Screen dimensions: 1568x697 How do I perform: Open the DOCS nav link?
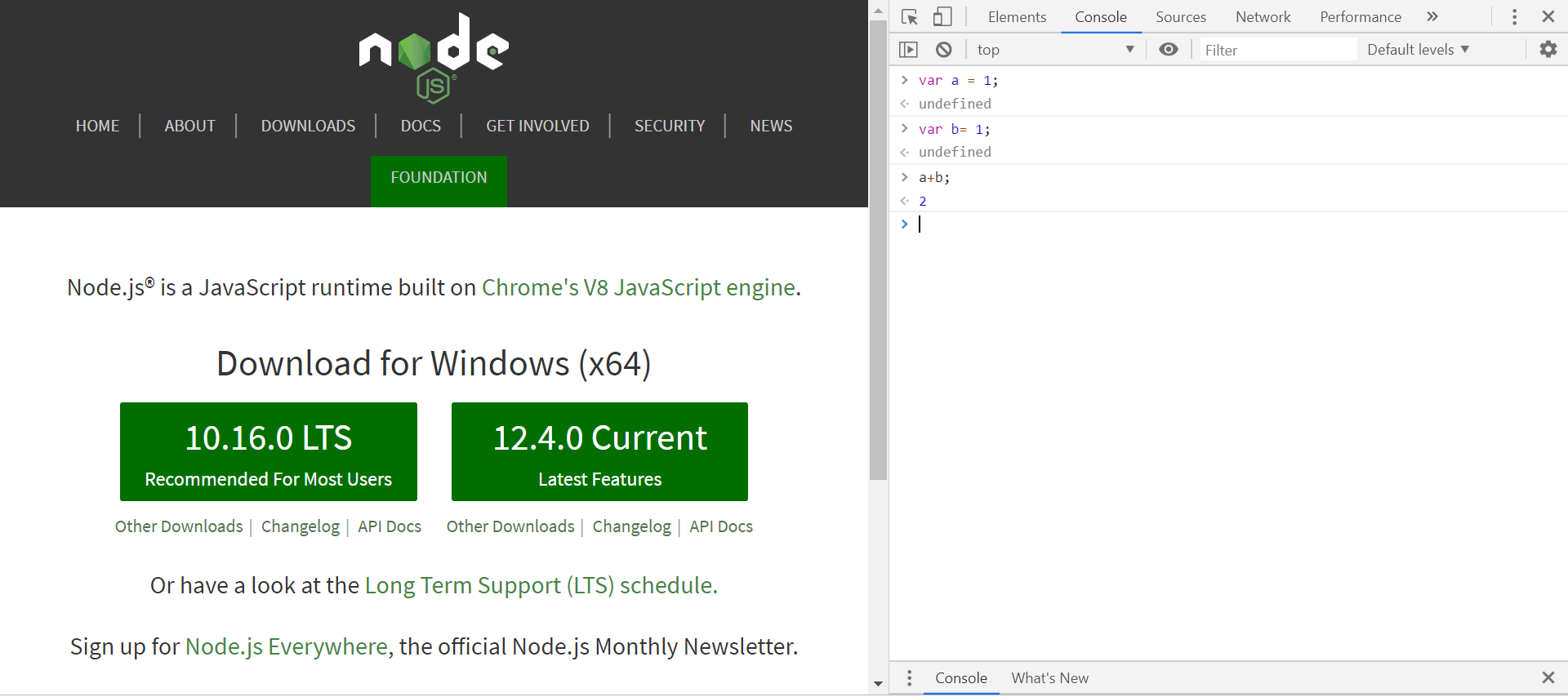[421, 126]
